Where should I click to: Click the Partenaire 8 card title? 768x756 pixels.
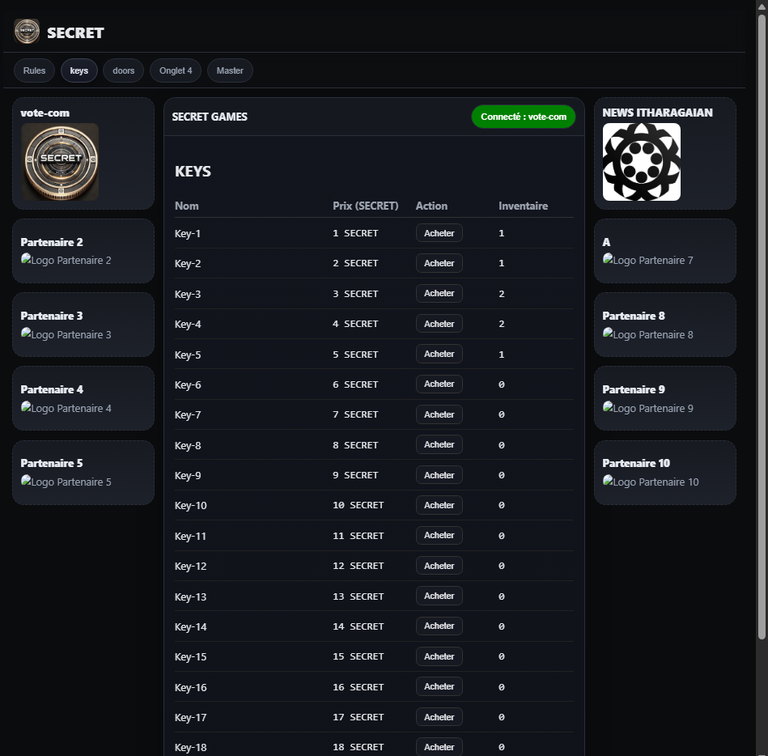[633, 316]
